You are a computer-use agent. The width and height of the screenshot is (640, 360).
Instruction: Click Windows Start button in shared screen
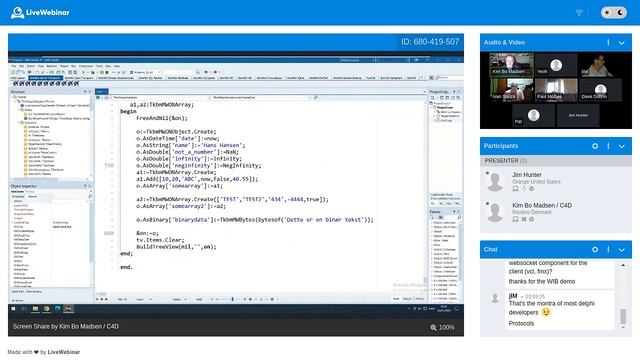(x=13, y=309)
